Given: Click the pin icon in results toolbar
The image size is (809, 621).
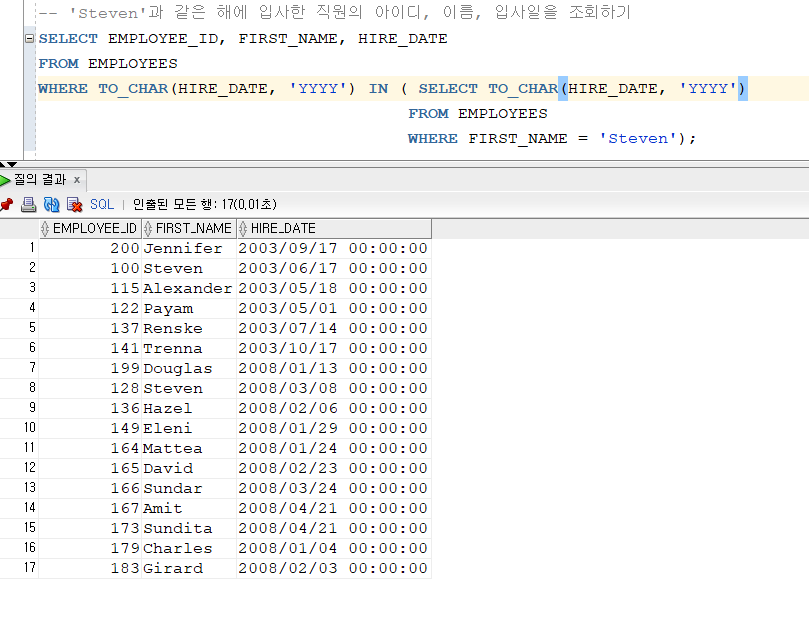Looking at the screenshot, I should [6, 205].
